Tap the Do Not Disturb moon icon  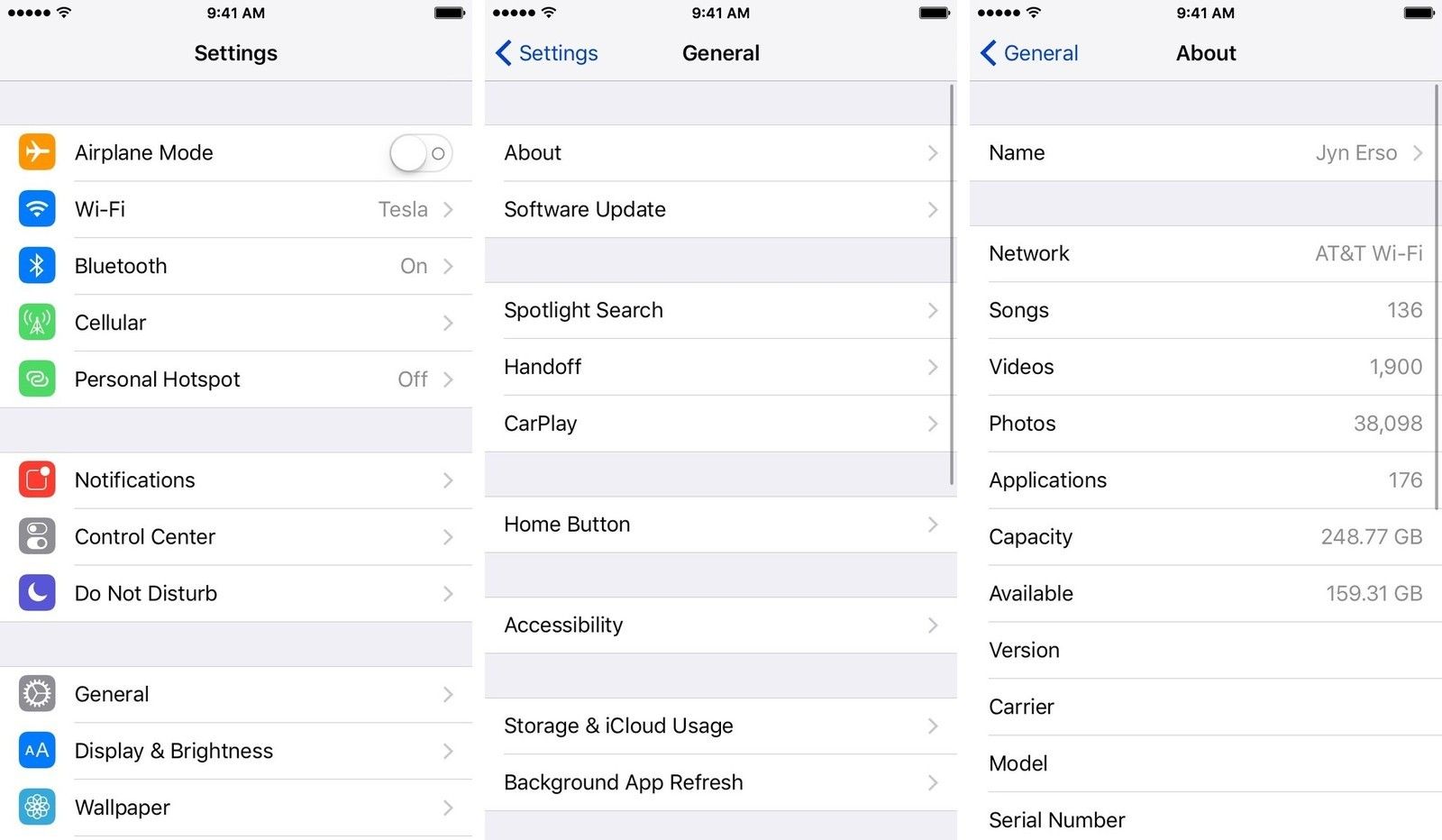click(37, 593)
